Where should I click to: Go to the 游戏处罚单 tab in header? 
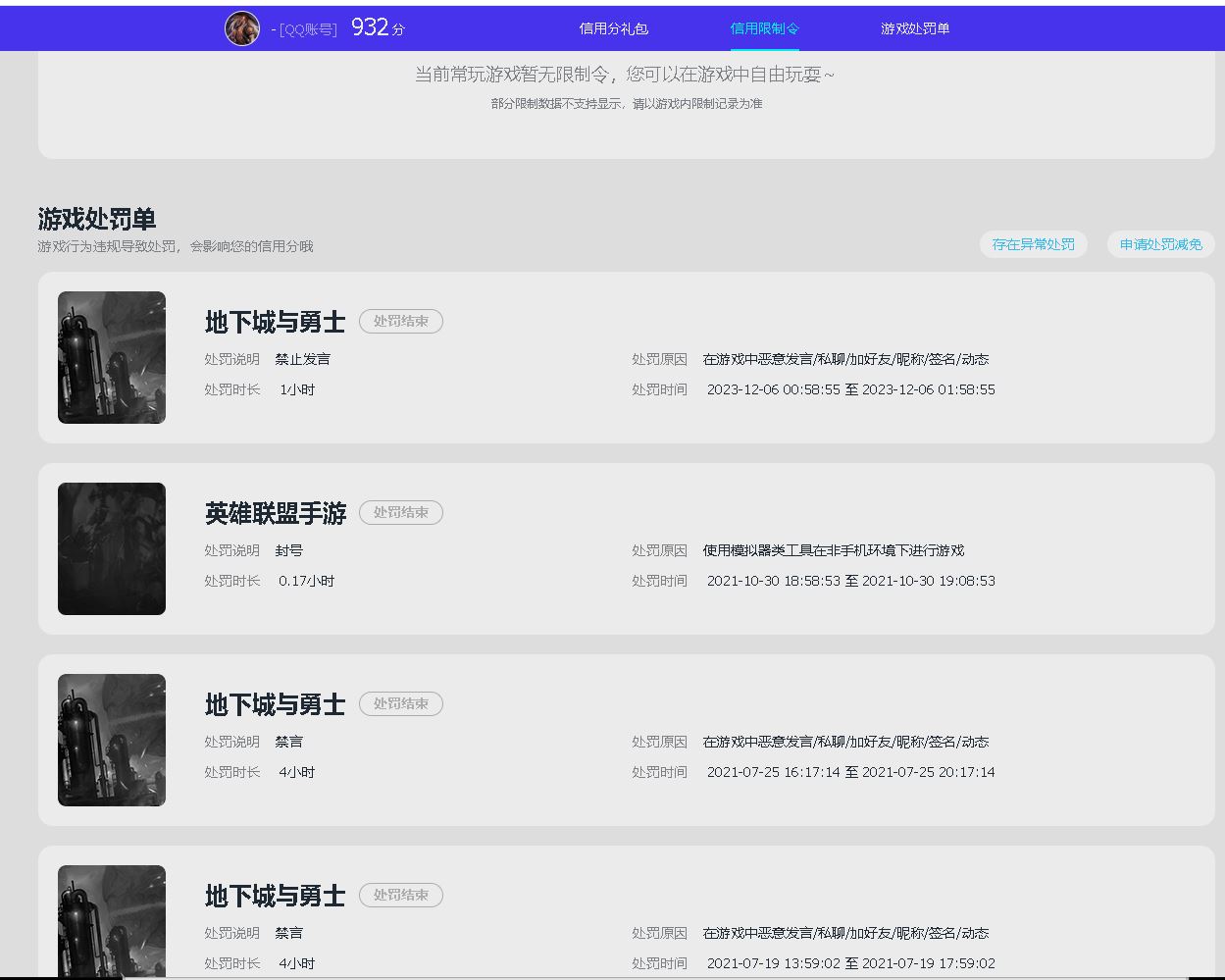click(x=914, y=28)
